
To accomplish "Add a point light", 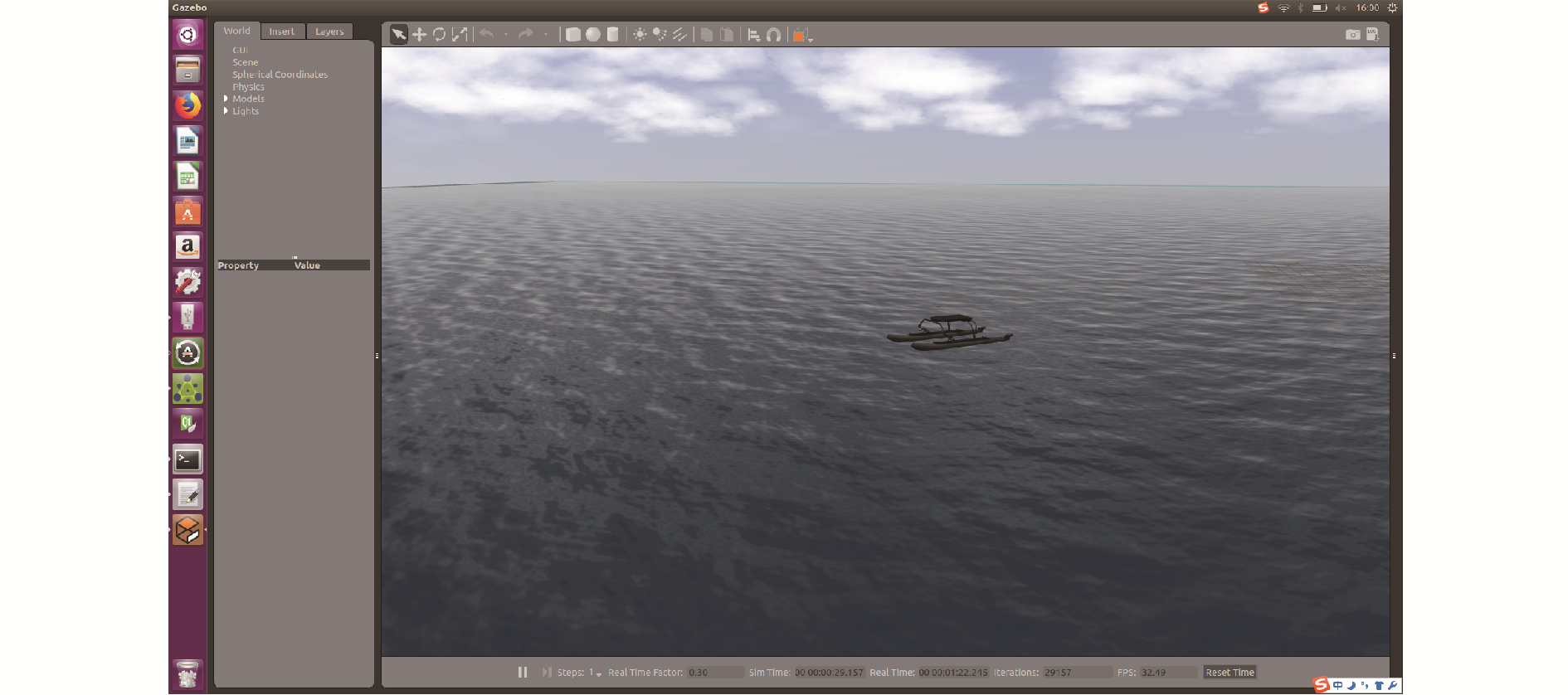I will tap(640, 35).
